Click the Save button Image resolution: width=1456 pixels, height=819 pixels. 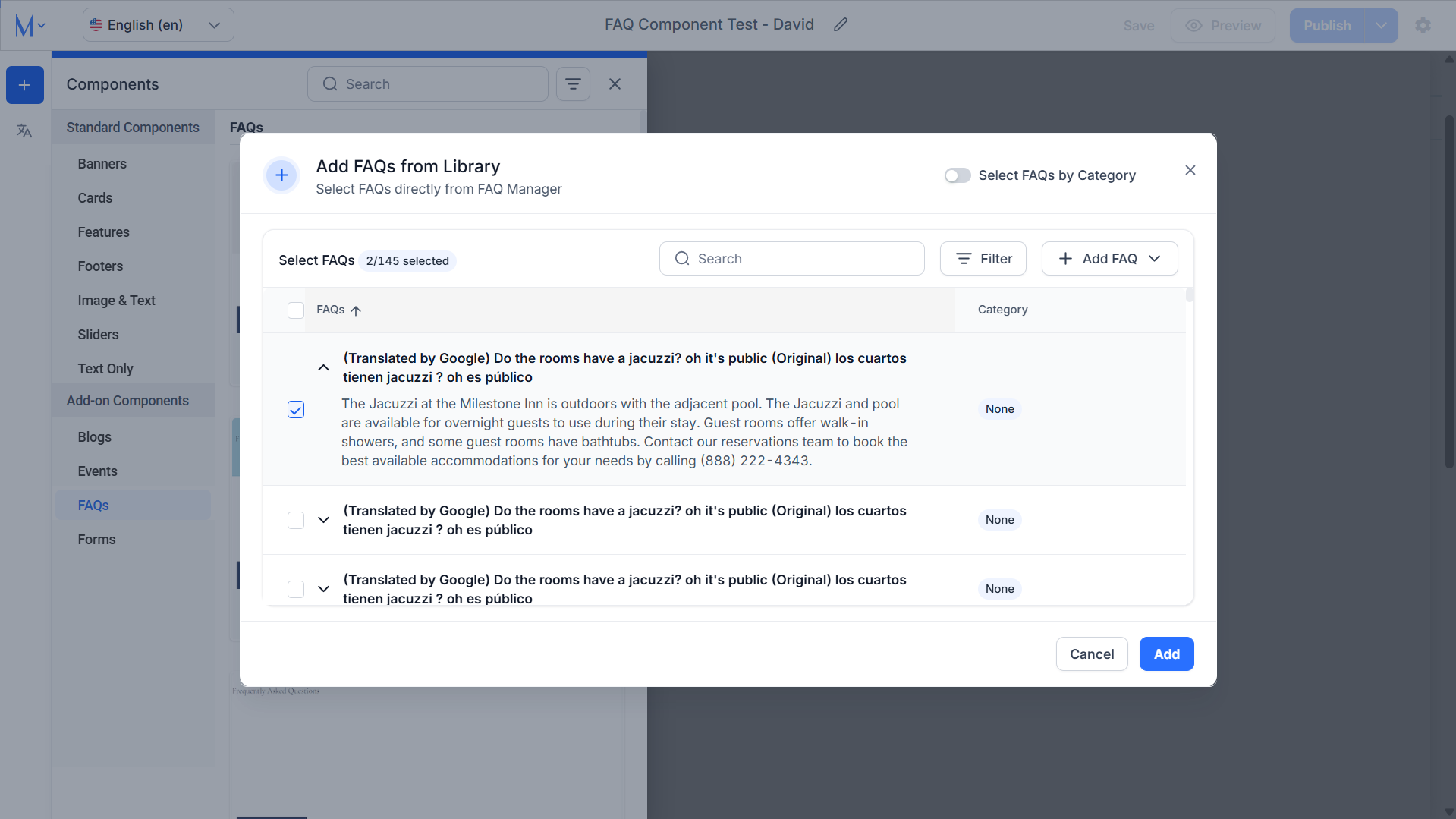tap(1138, 26)
